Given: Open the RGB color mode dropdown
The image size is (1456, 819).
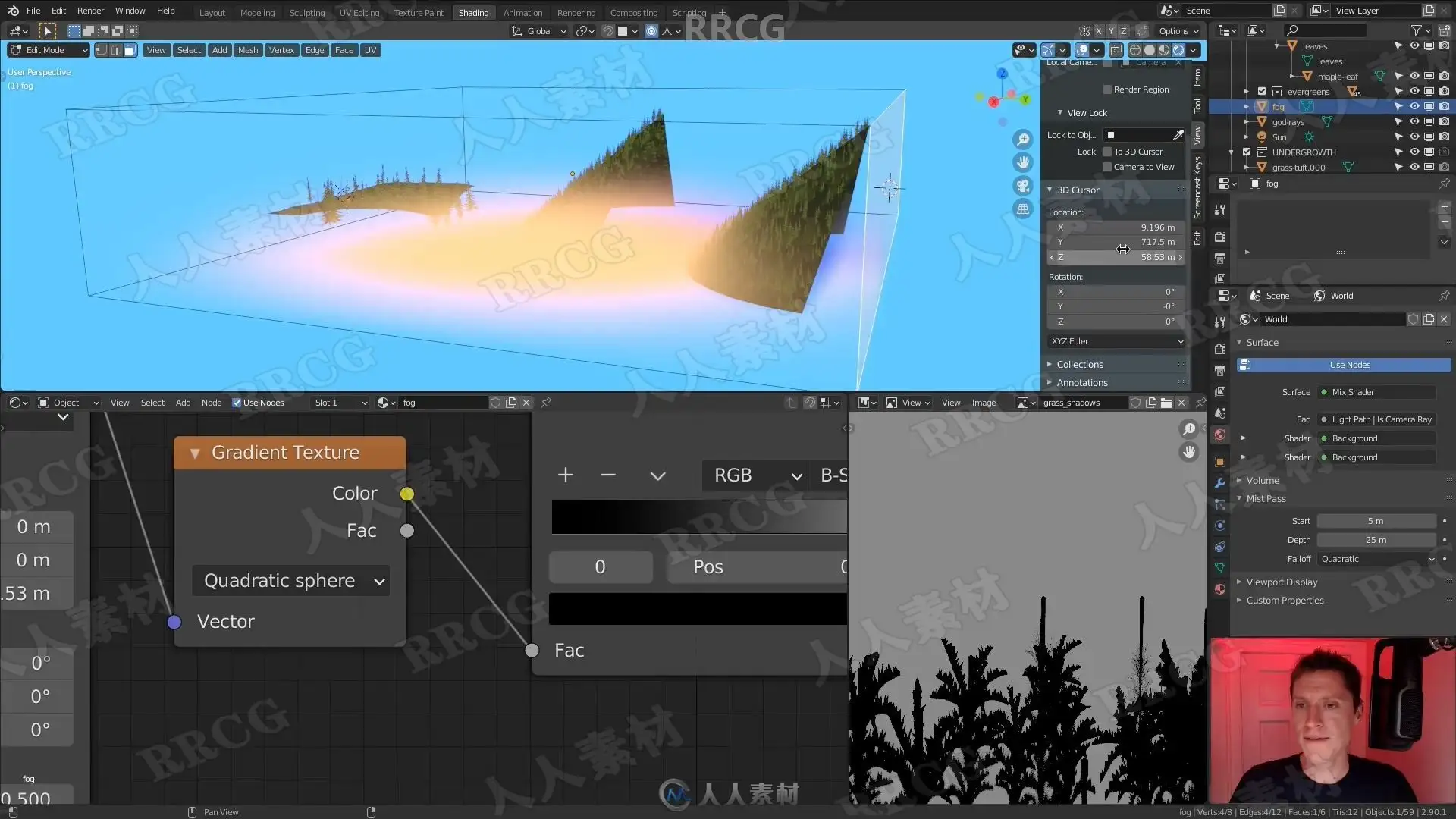Looking at the screenshot, I should coord(756,475).
